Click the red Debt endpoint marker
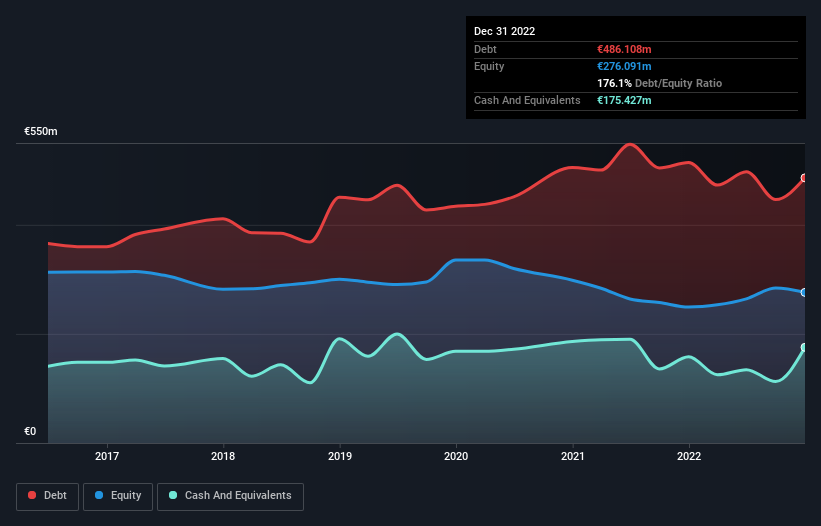This screenshot has height=526, width=821. 804,178
